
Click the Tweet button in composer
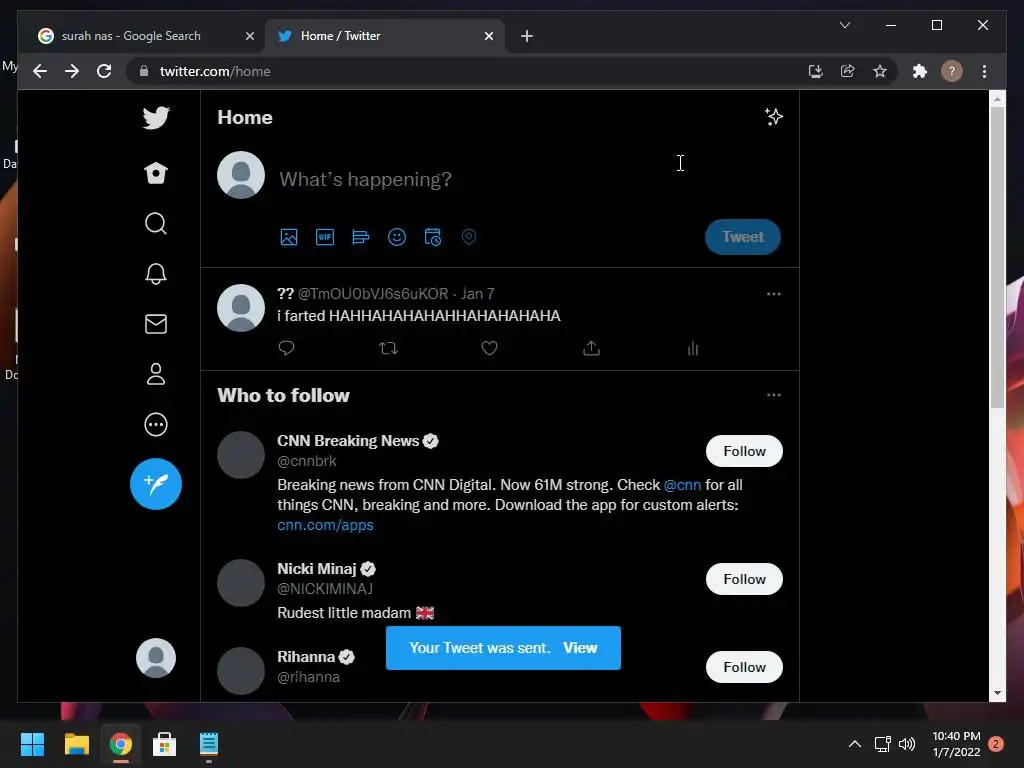click(743, 237)
